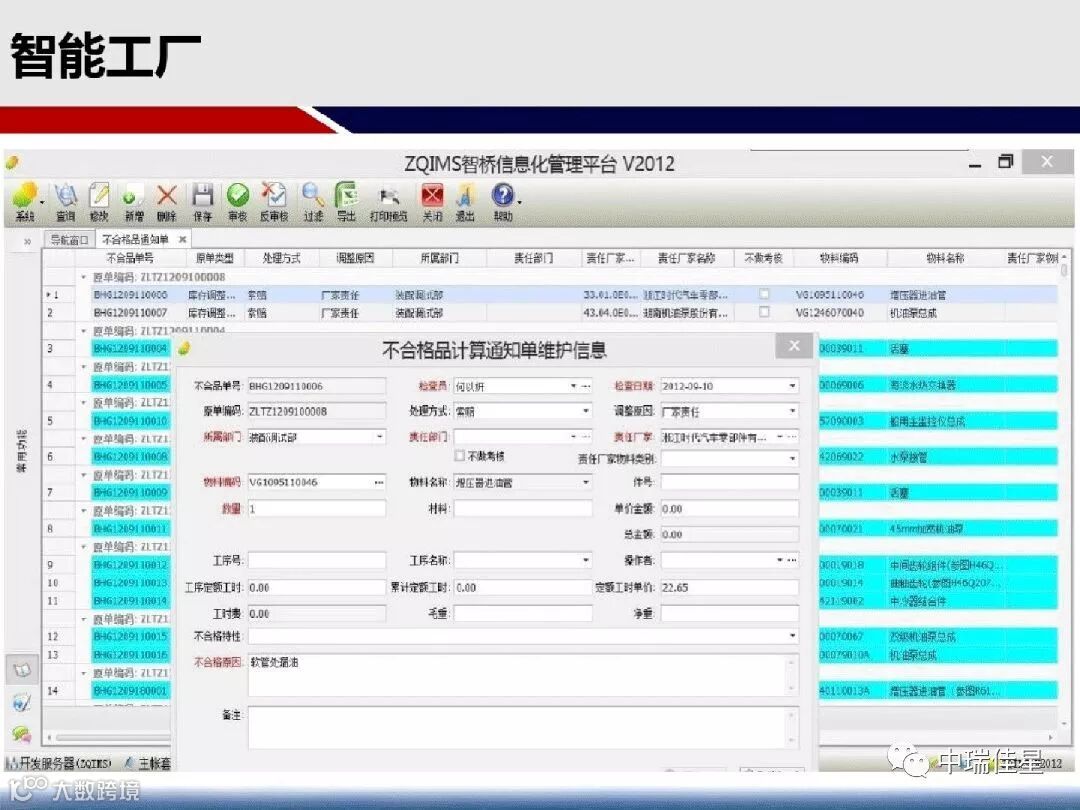Screen dimensions: 1080x810
Task: Close the 不合格品通知单 tab with its X
Action: click(183, 240)
